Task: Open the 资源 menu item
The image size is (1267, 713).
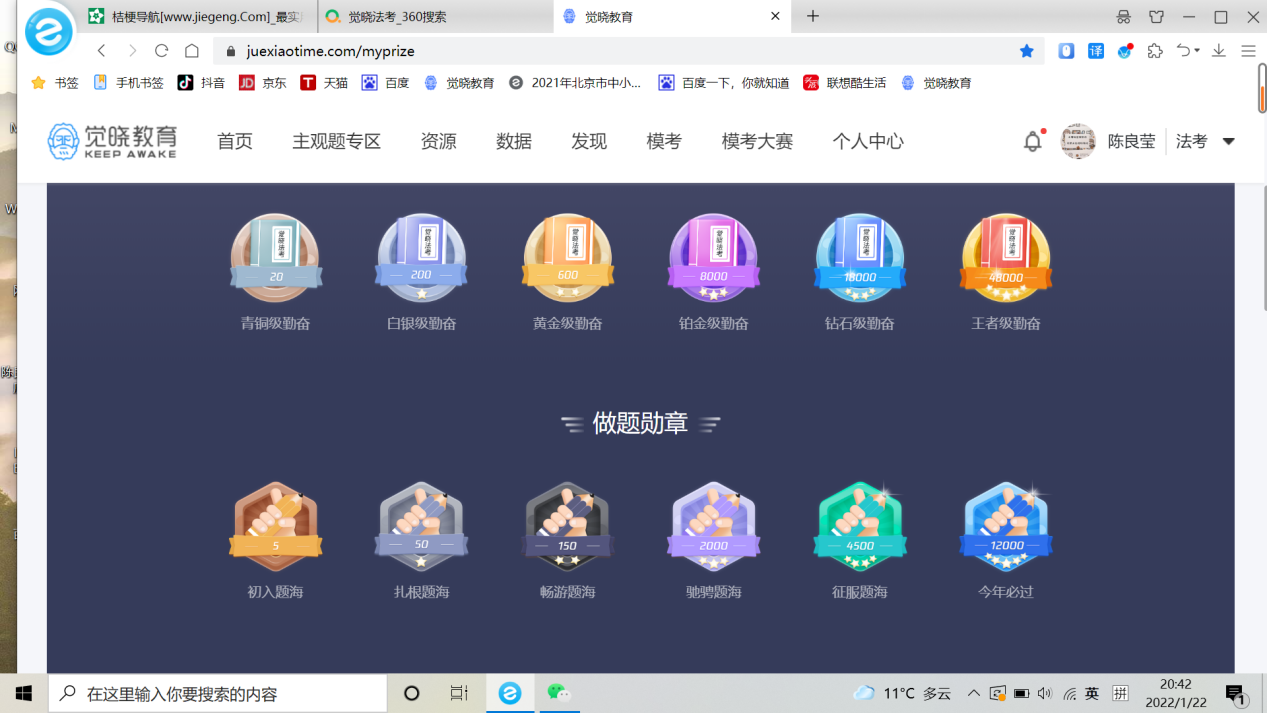Action: pyautogui.click(x=439, y=141)
